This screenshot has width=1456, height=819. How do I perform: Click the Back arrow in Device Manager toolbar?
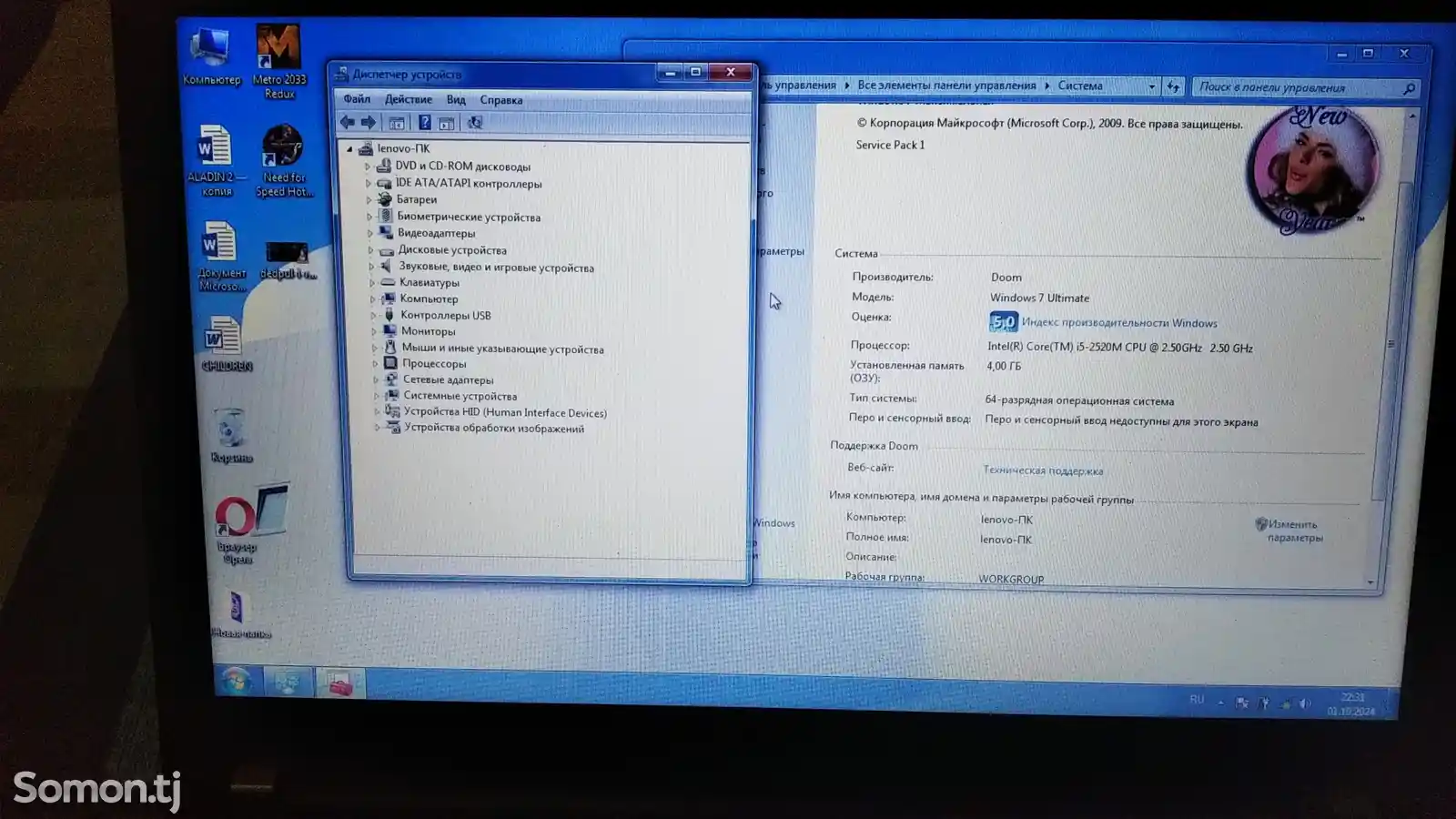coord(347,122)
